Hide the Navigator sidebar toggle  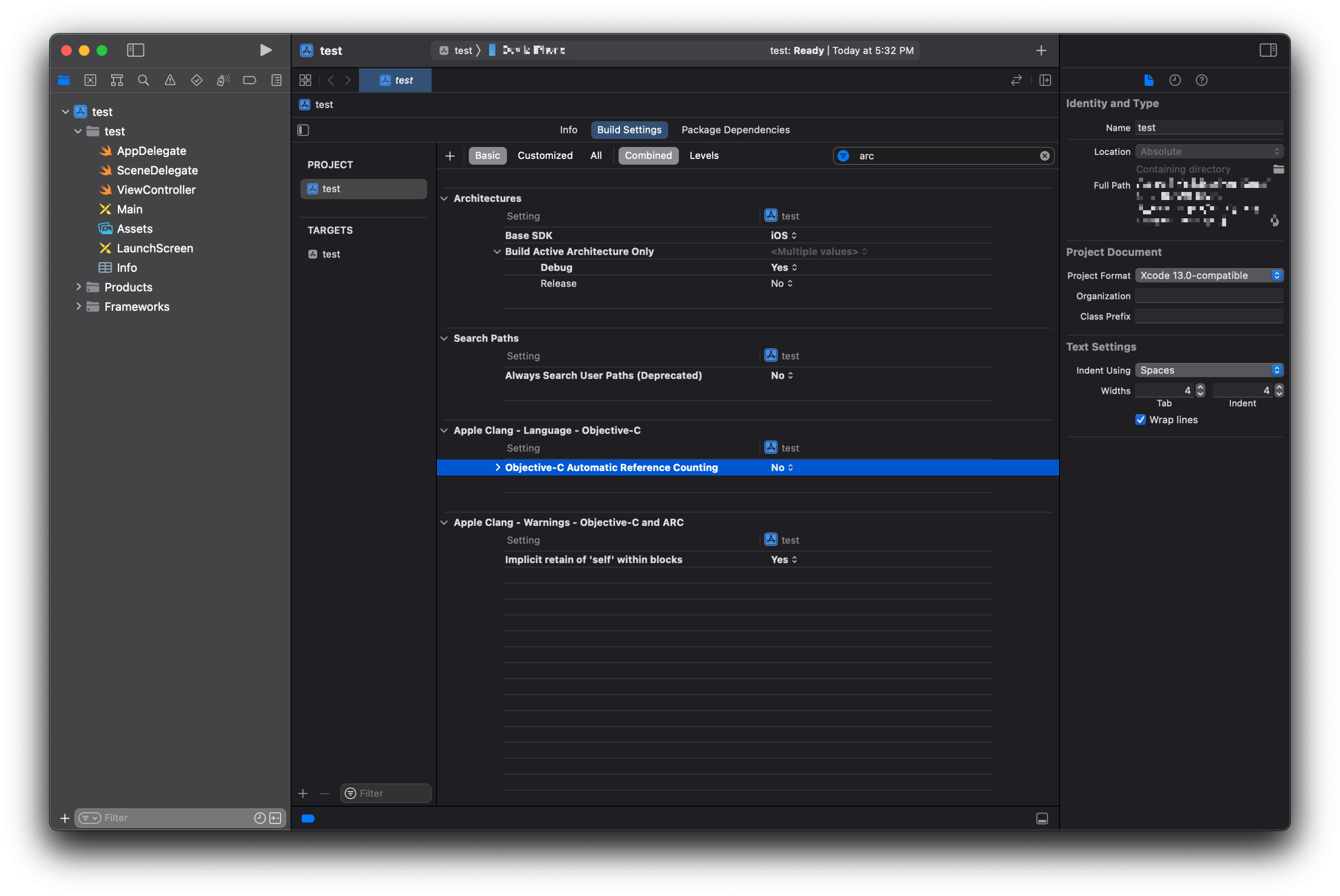pyautogui.click(x=135, y=50)
